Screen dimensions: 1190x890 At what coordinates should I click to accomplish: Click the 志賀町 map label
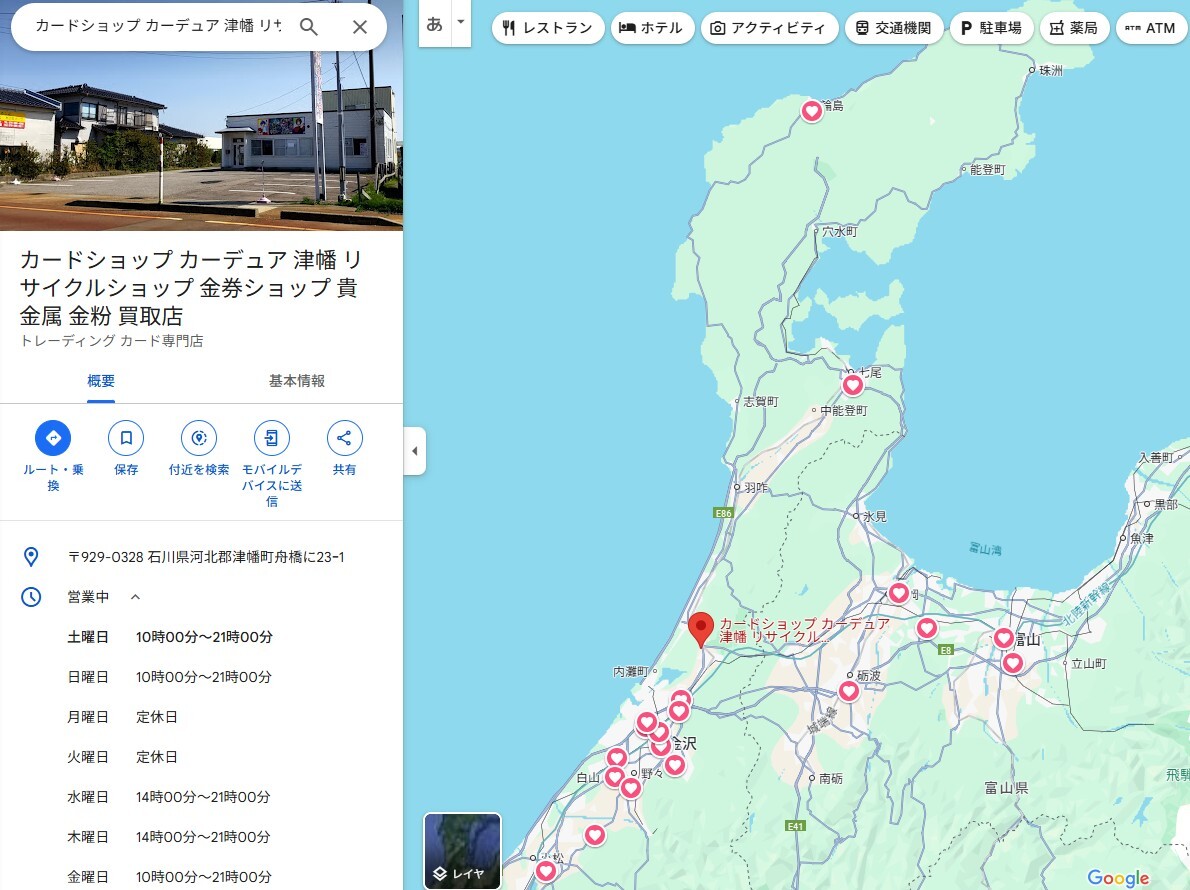pos(760,401)
